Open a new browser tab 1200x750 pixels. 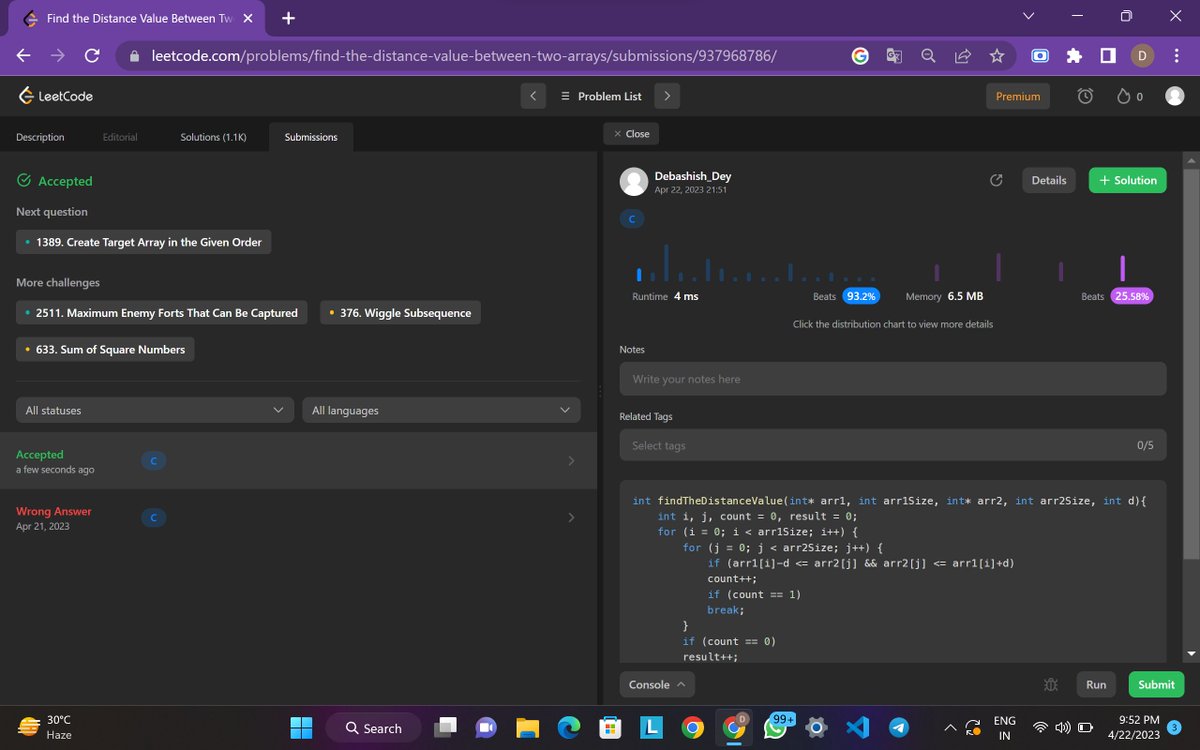click(288, 18)
